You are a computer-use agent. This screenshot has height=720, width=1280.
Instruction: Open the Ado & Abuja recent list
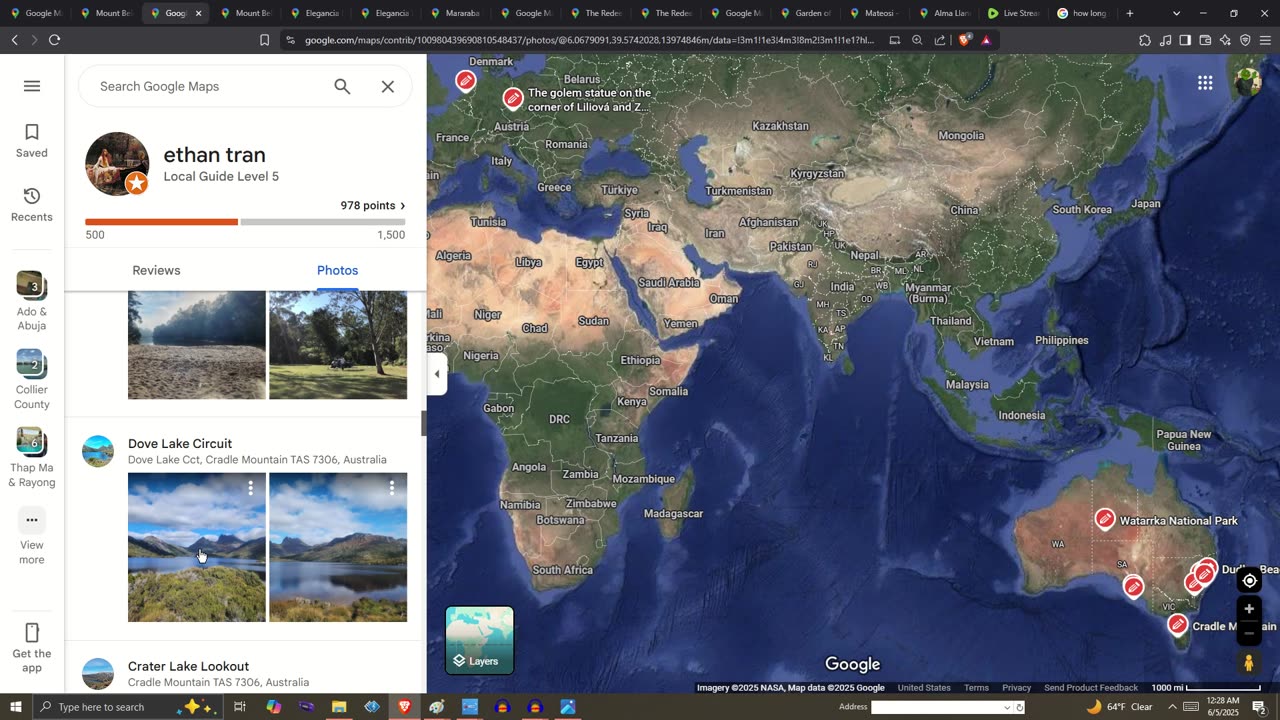point(32,301)
